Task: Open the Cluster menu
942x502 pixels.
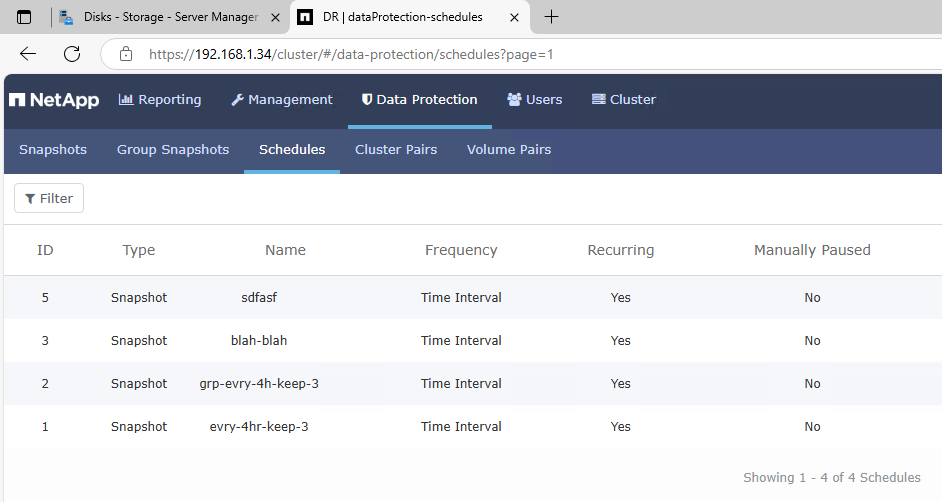Action: click(624, 100)
